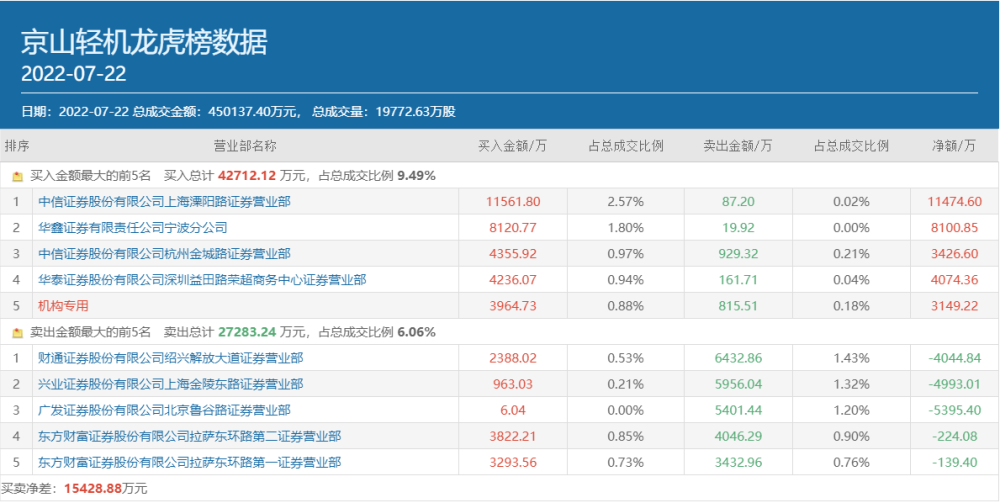Click the 排序 column header
This screenshot has height=503, width=1000.
[x=17, y=145]
